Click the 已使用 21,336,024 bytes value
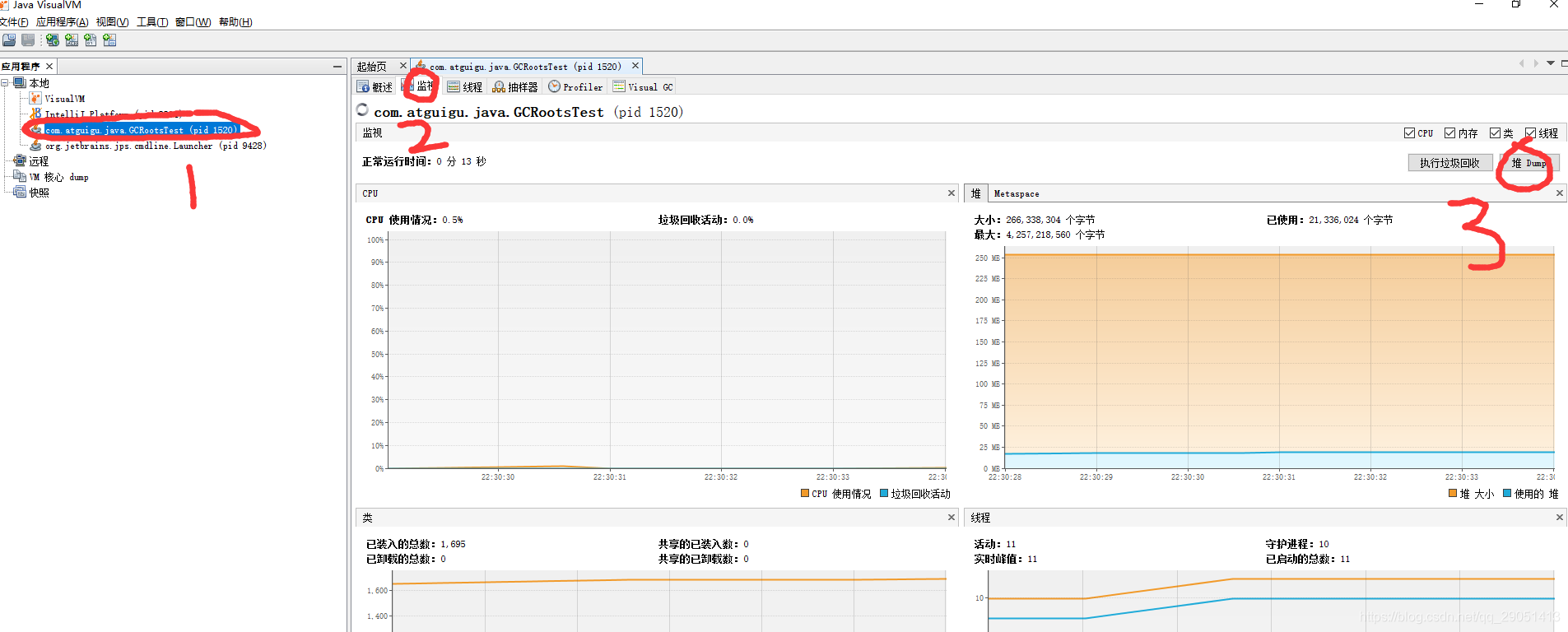Image resolution: width=1568 pixels, height=632 pixels. tap(1351, 221)
